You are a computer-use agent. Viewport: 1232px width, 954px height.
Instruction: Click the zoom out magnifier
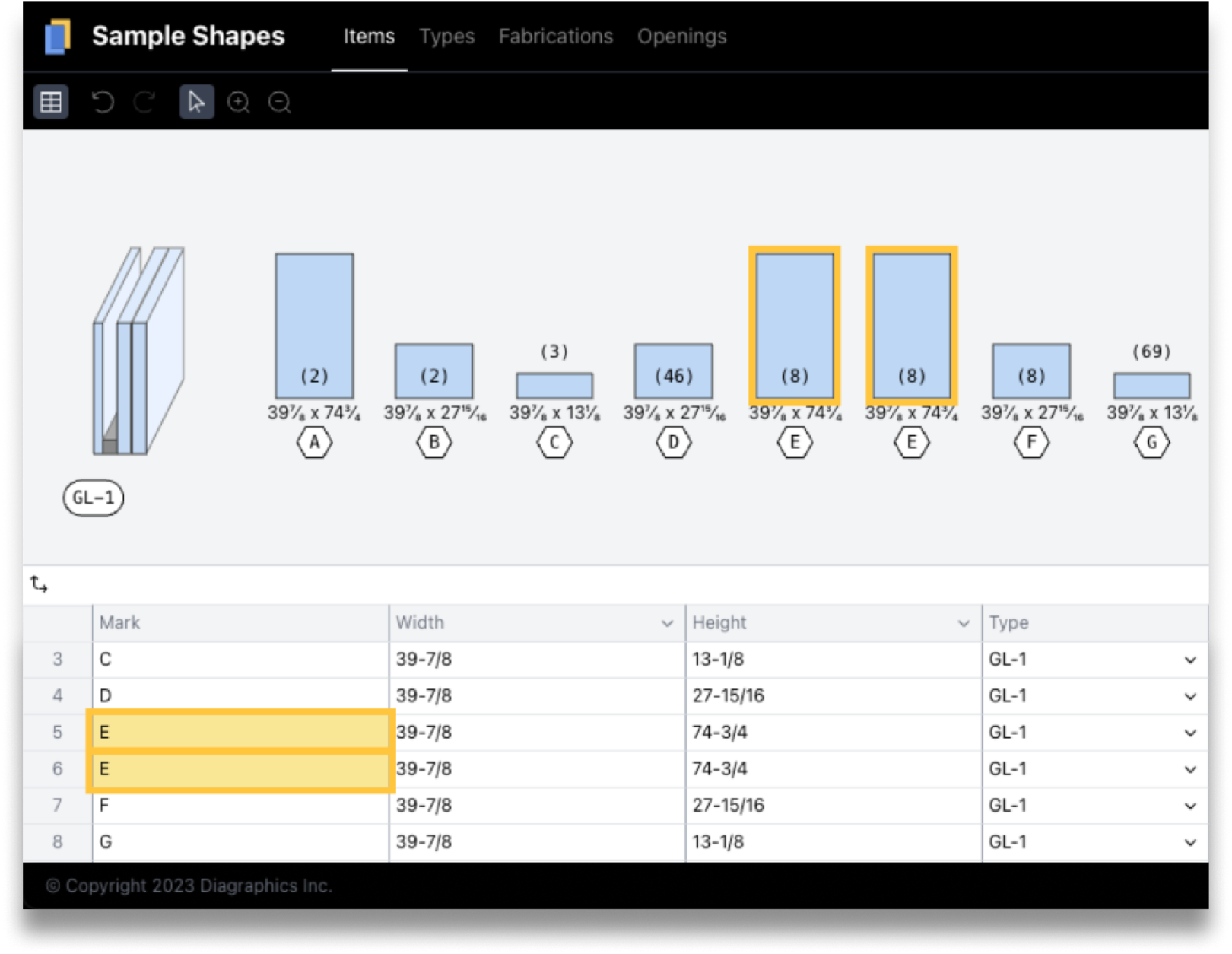[x=279, y=102]
